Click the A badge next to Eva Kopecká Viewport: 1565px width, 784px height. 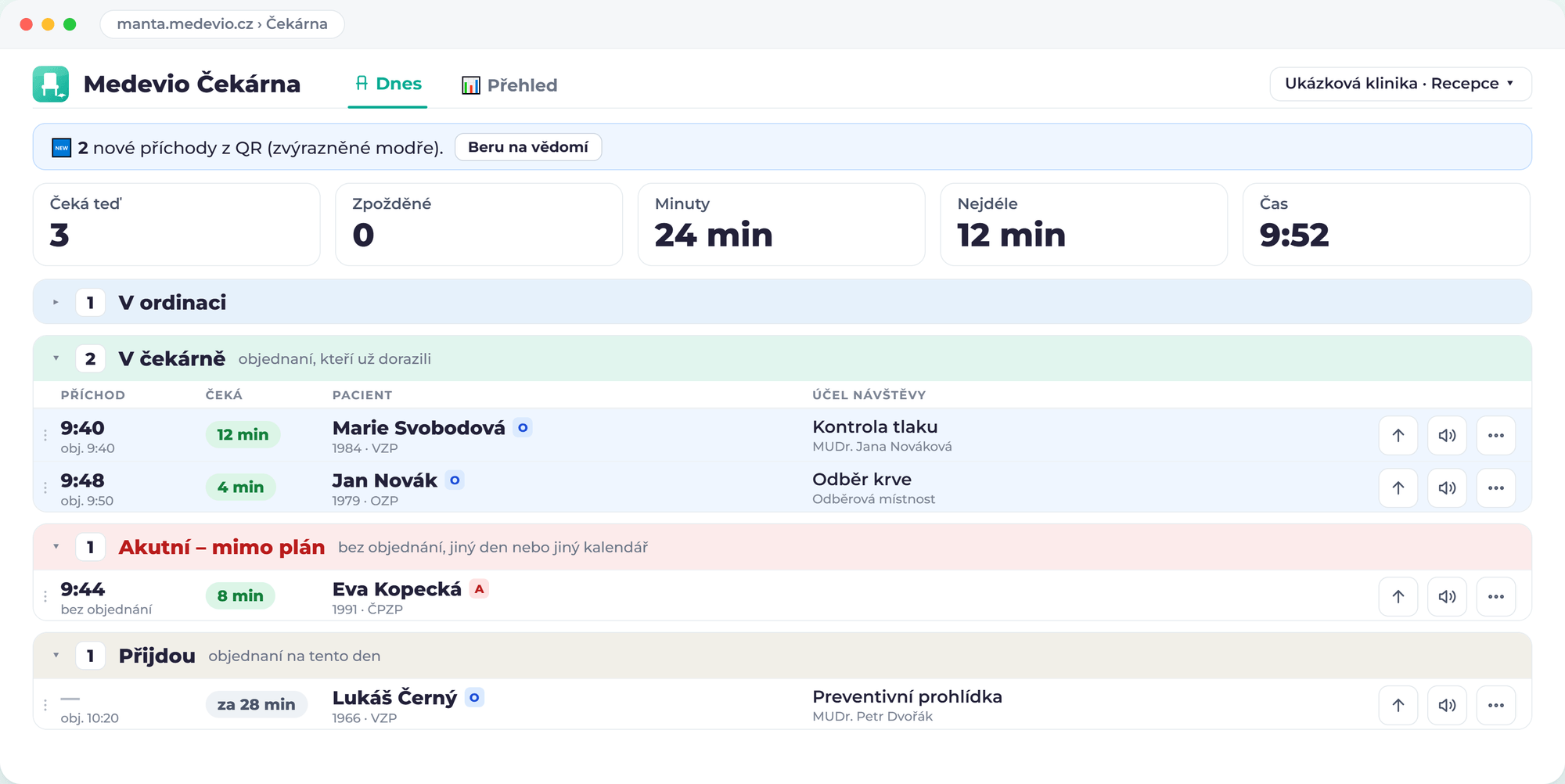tap(479, 589)
